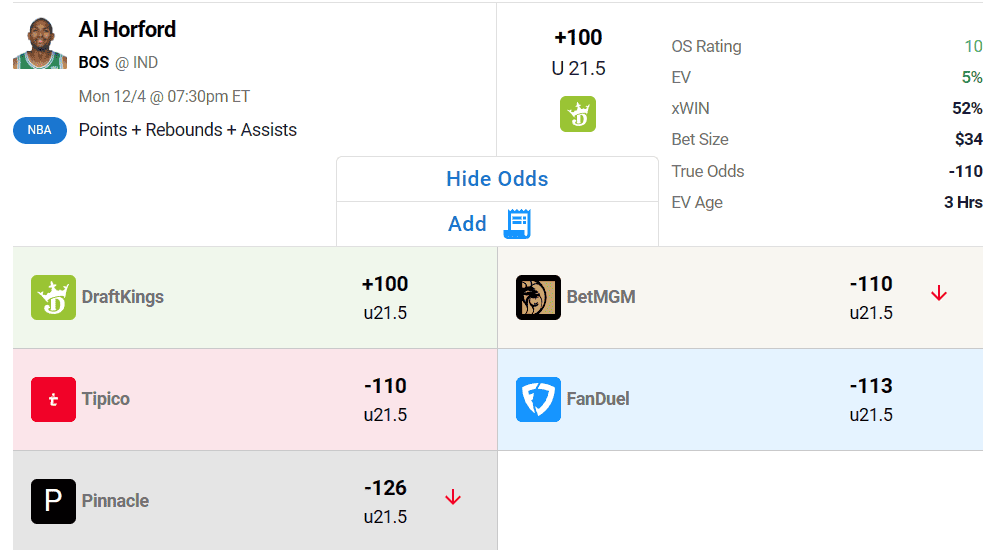Click the Al Horford player name

(x=127, y=29)
